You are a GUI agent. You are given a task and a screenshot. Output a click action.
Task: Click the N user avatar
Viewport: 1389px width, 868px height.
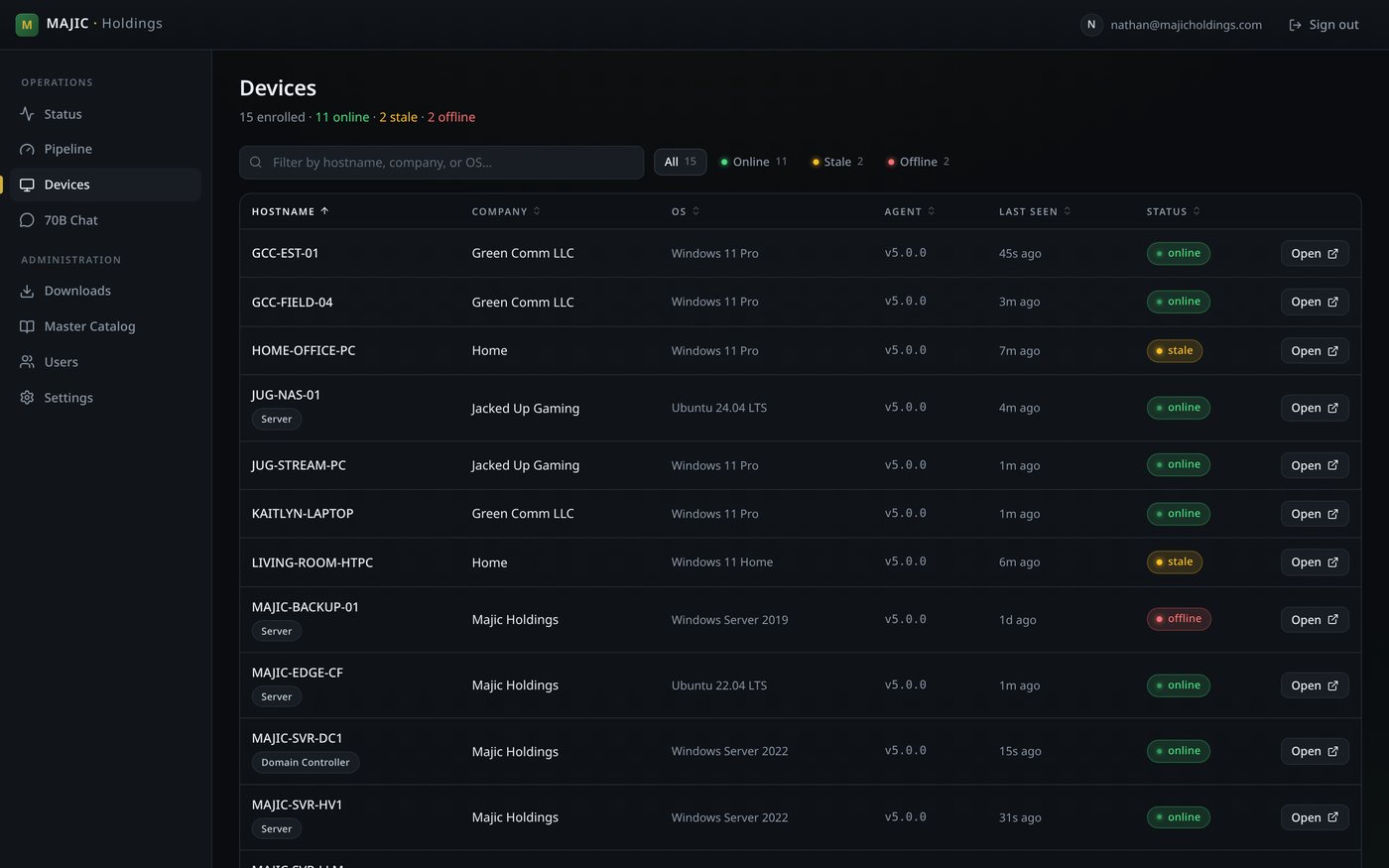click(x=1091, y=25)
